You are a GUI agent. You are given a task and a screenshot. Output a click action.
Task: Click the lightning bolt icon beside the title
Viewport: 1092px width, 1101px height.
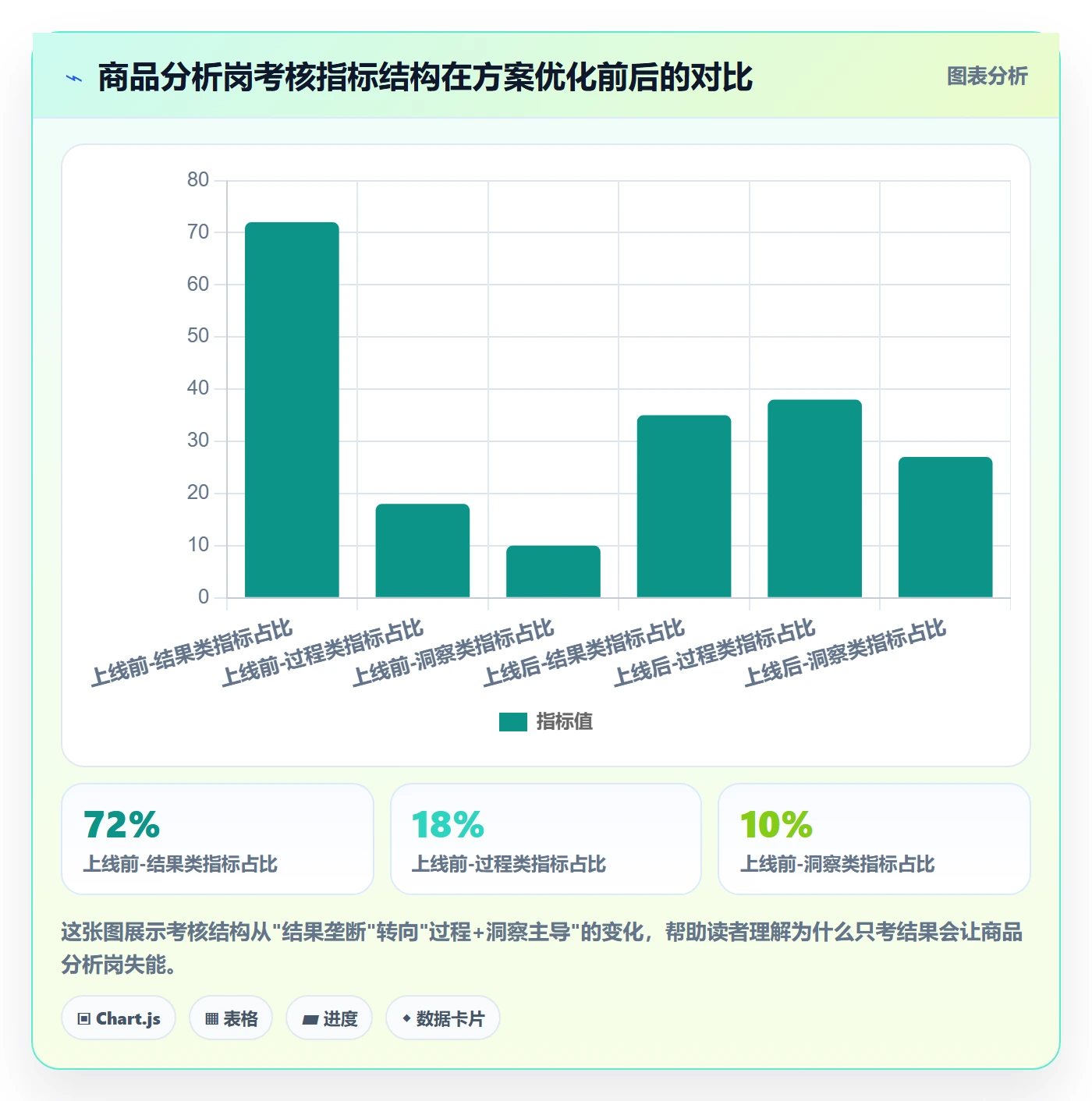tap(74, 78)
